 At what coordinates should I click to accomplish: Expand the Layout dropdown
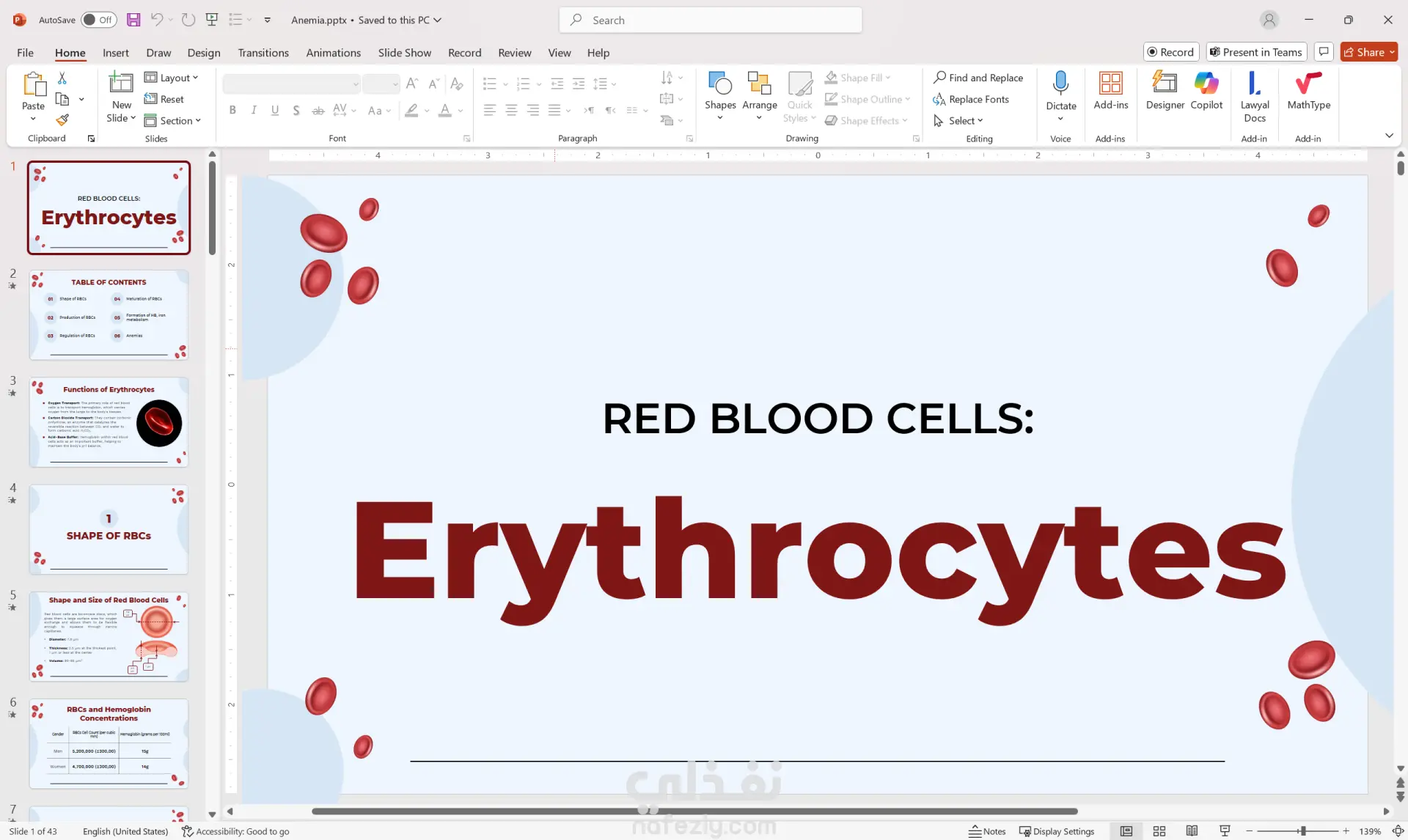click(172, 78)
